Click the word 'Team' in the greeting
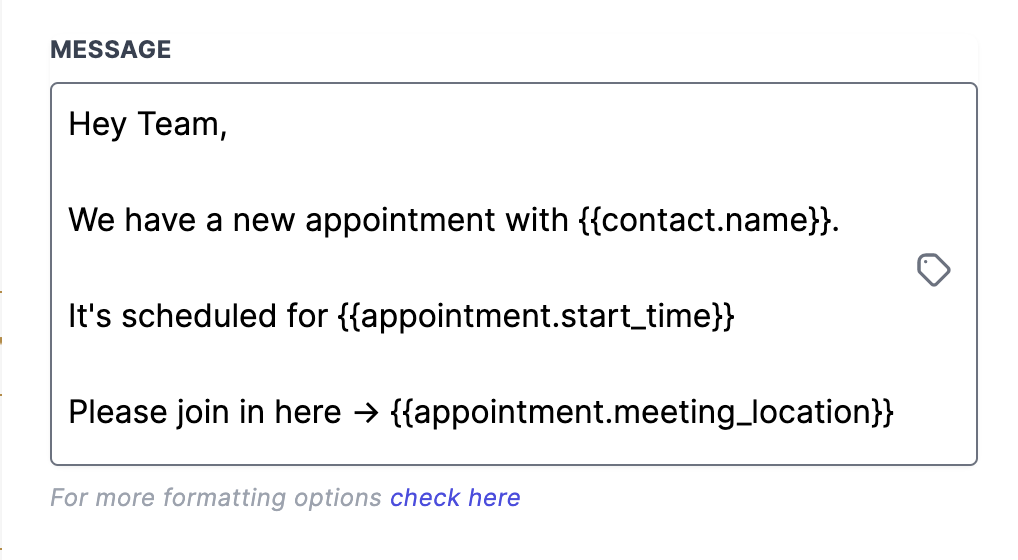1018x560 pixels. click(x=179, y=124)
